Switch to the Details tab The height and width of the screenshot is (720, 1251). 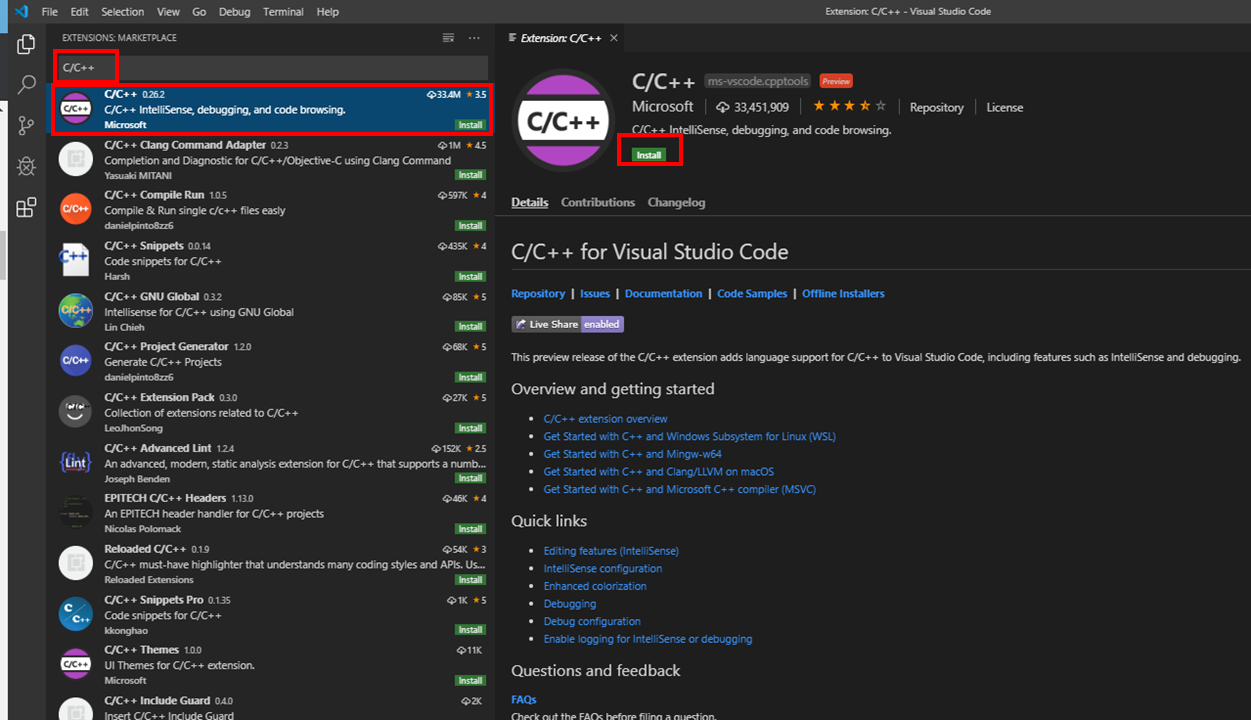[530, 202]
